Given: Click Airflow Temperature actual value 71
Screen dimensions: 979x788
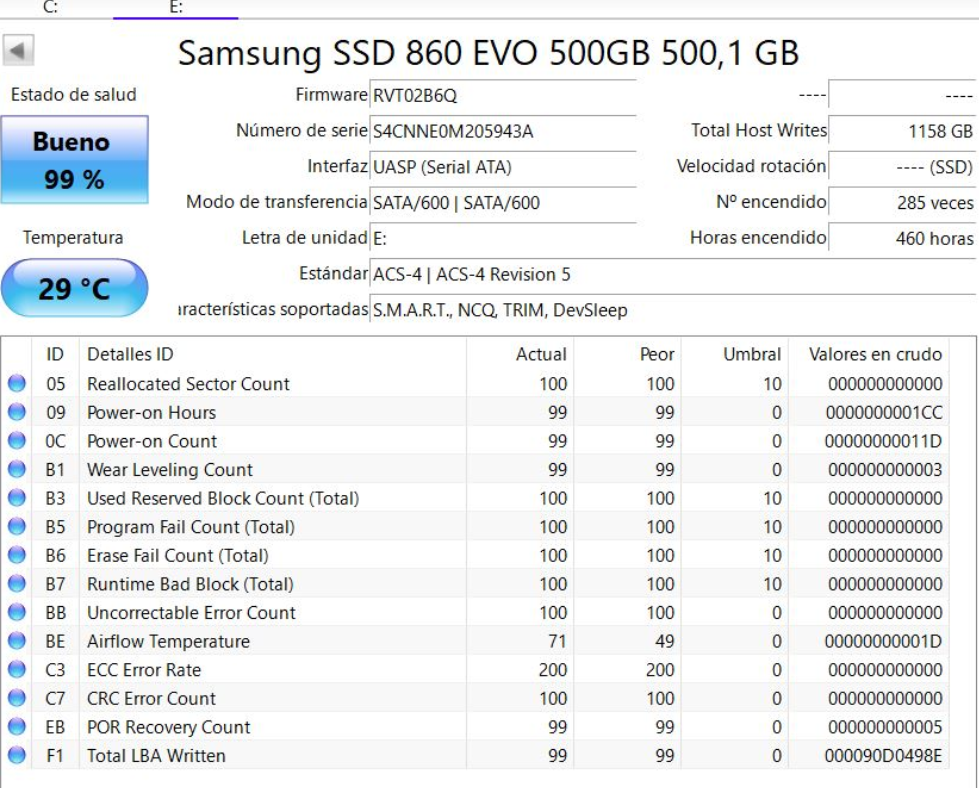Looking at the screenshot, I should coord(557,641).
